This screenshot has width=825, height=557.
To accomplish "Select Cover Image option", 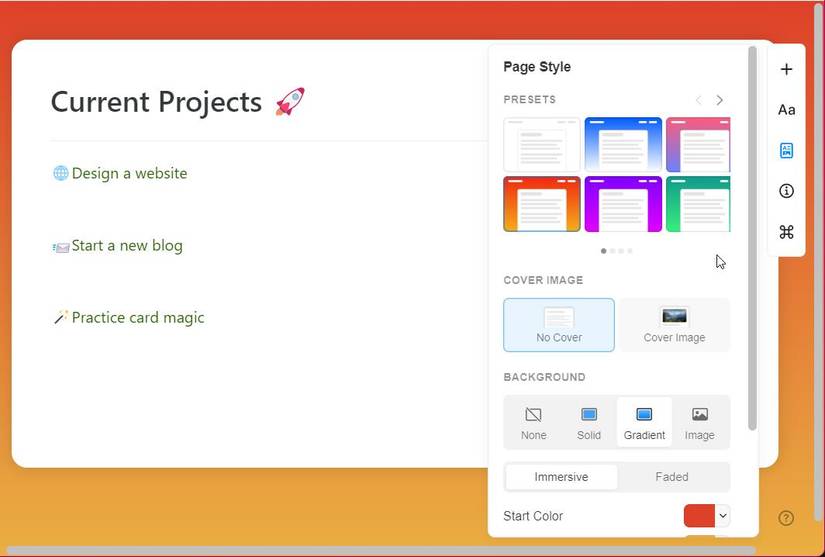I will click(675, 325).
